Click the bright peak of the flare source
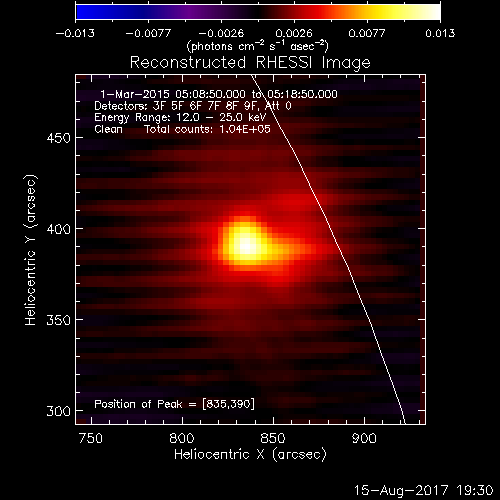 [x=246, y=247]
